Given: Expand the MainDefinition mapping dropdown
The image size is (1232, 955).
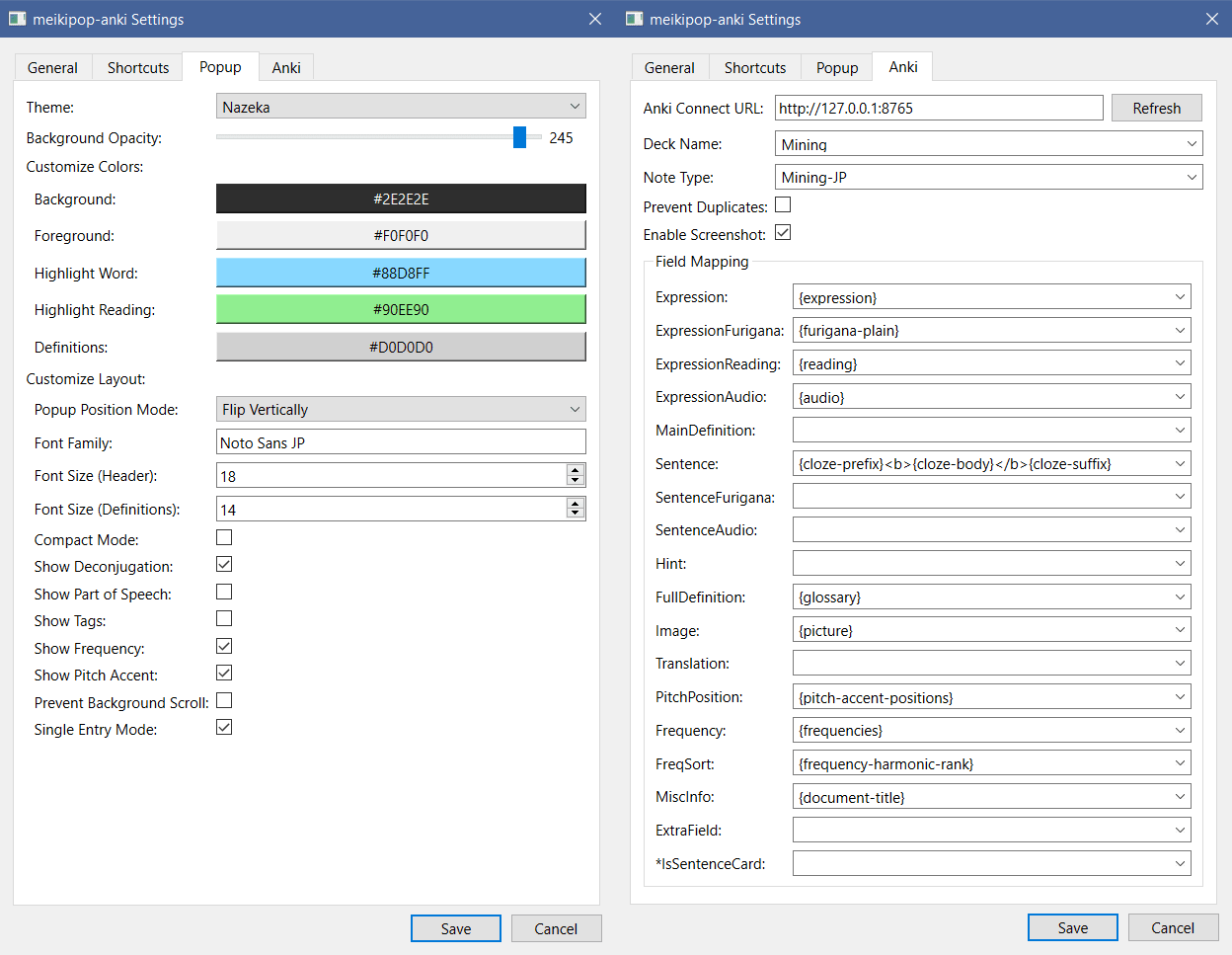Looking at the screenshot, I should [992, 431].
